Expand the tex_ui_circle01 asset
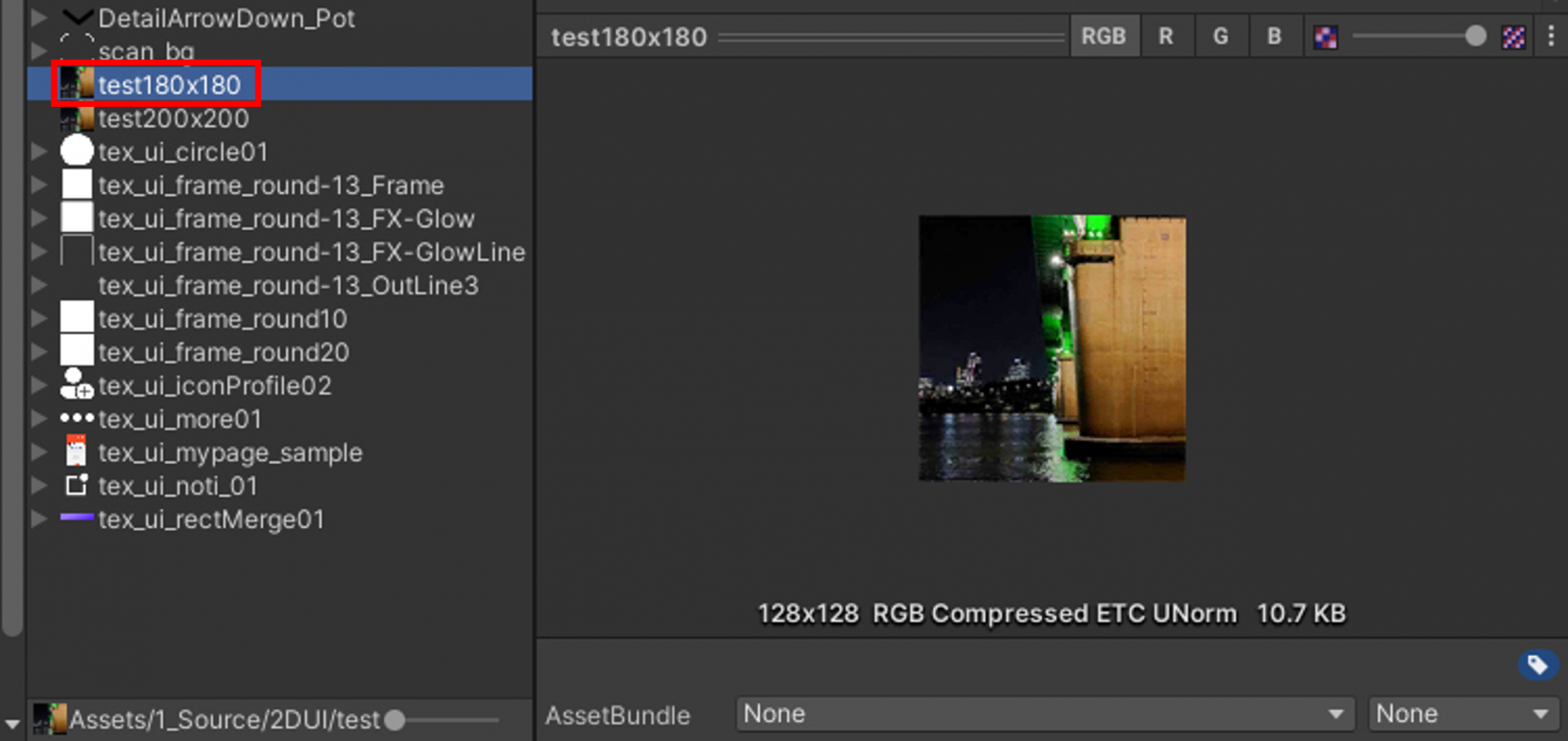This screenshot has width=1568, height=741. tap(38, 151)
